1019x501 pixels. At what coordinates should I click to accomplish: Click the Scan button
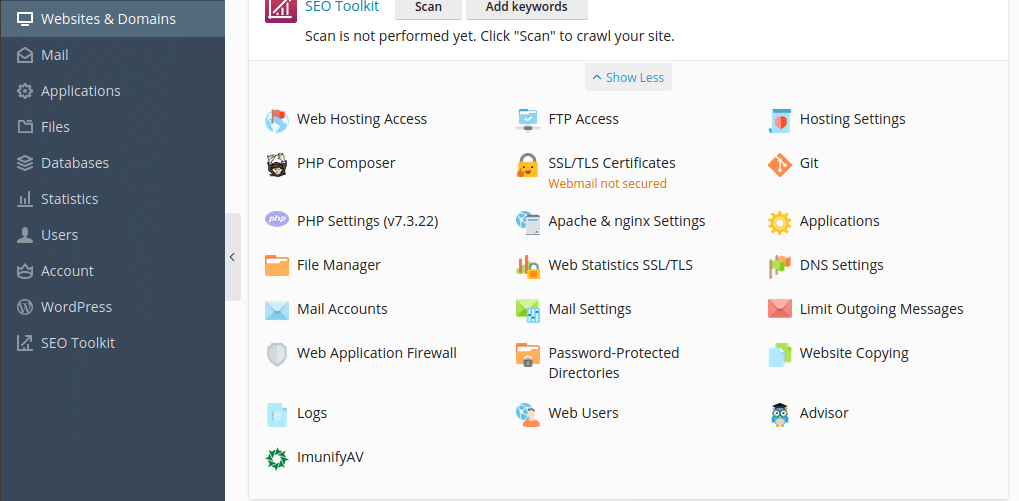[428, 8]
